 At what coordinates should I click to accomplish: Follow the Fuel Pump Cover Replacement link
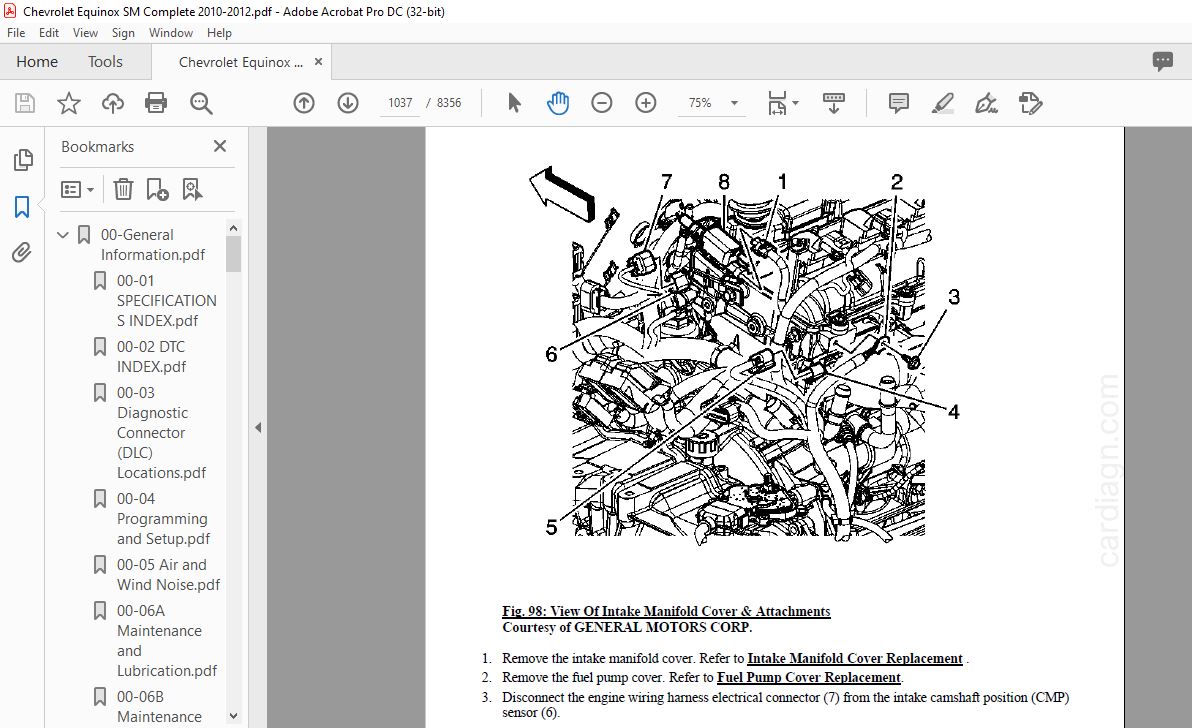pyautogui.click(x=808, y=677)
